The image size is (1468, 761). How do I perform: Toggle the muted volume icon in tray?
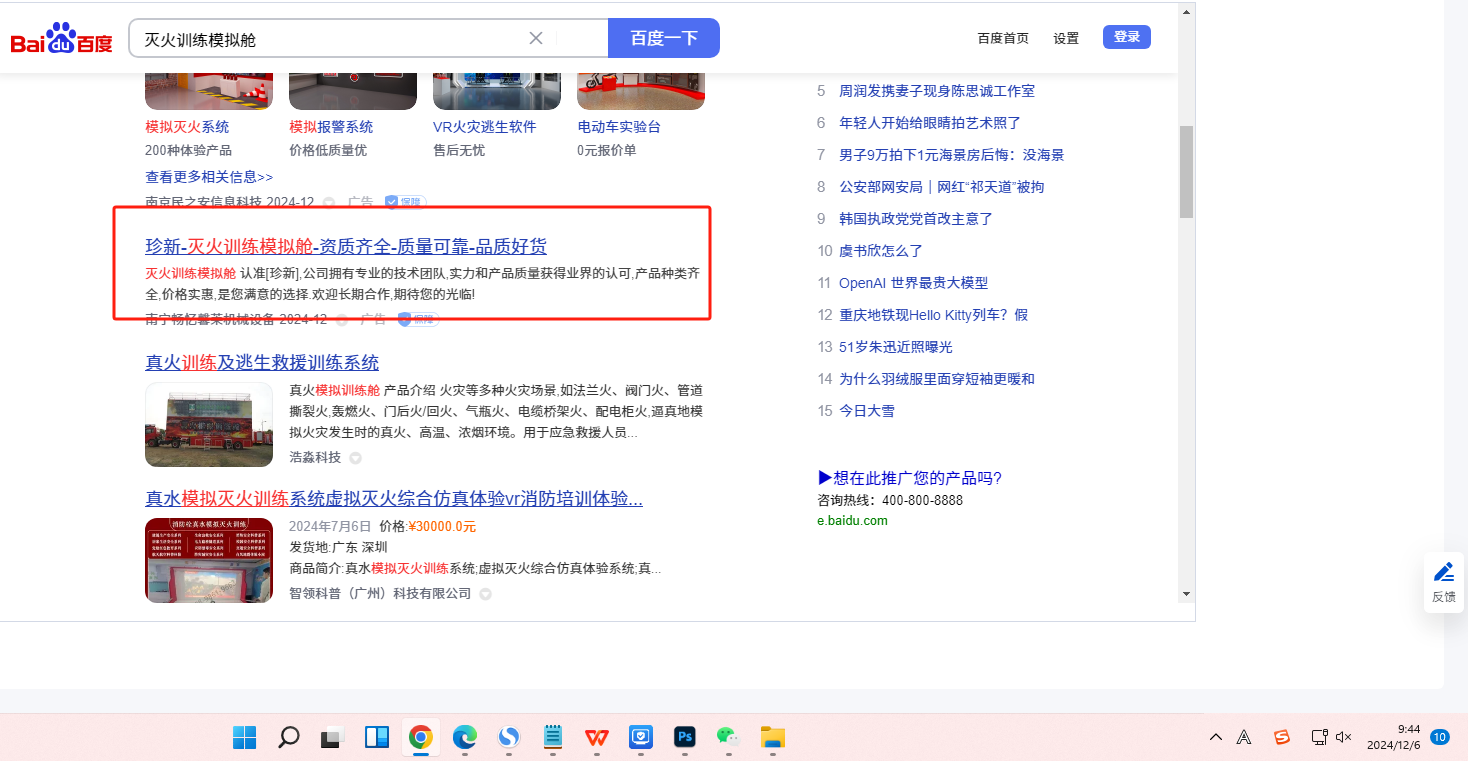click(1344, 737)
